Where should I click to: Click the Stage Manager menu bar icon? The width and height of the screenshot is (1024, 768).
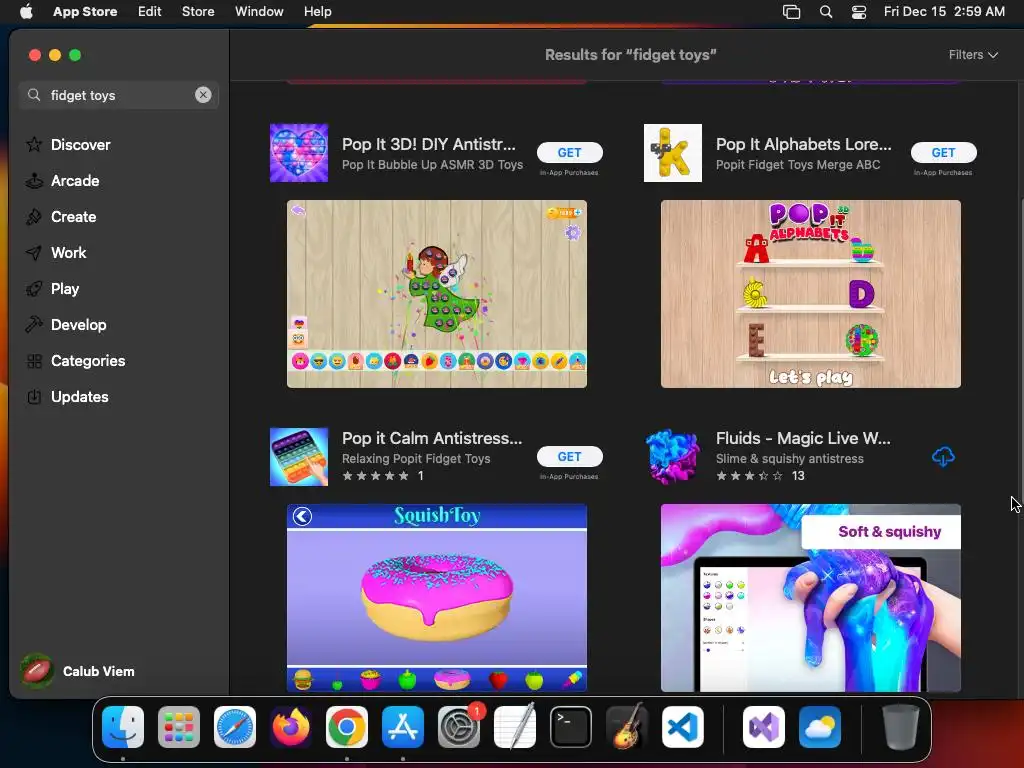792,11
